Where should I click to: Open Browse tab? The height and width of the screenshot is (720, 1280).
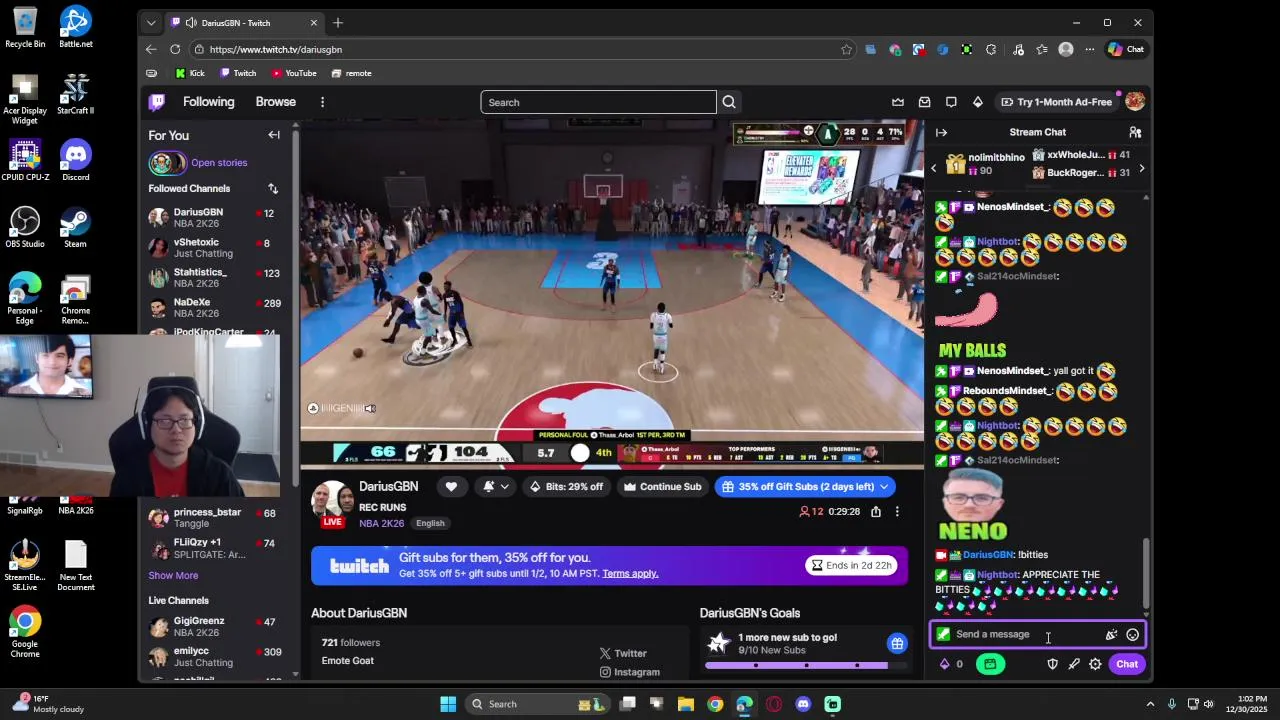(275, 102)
